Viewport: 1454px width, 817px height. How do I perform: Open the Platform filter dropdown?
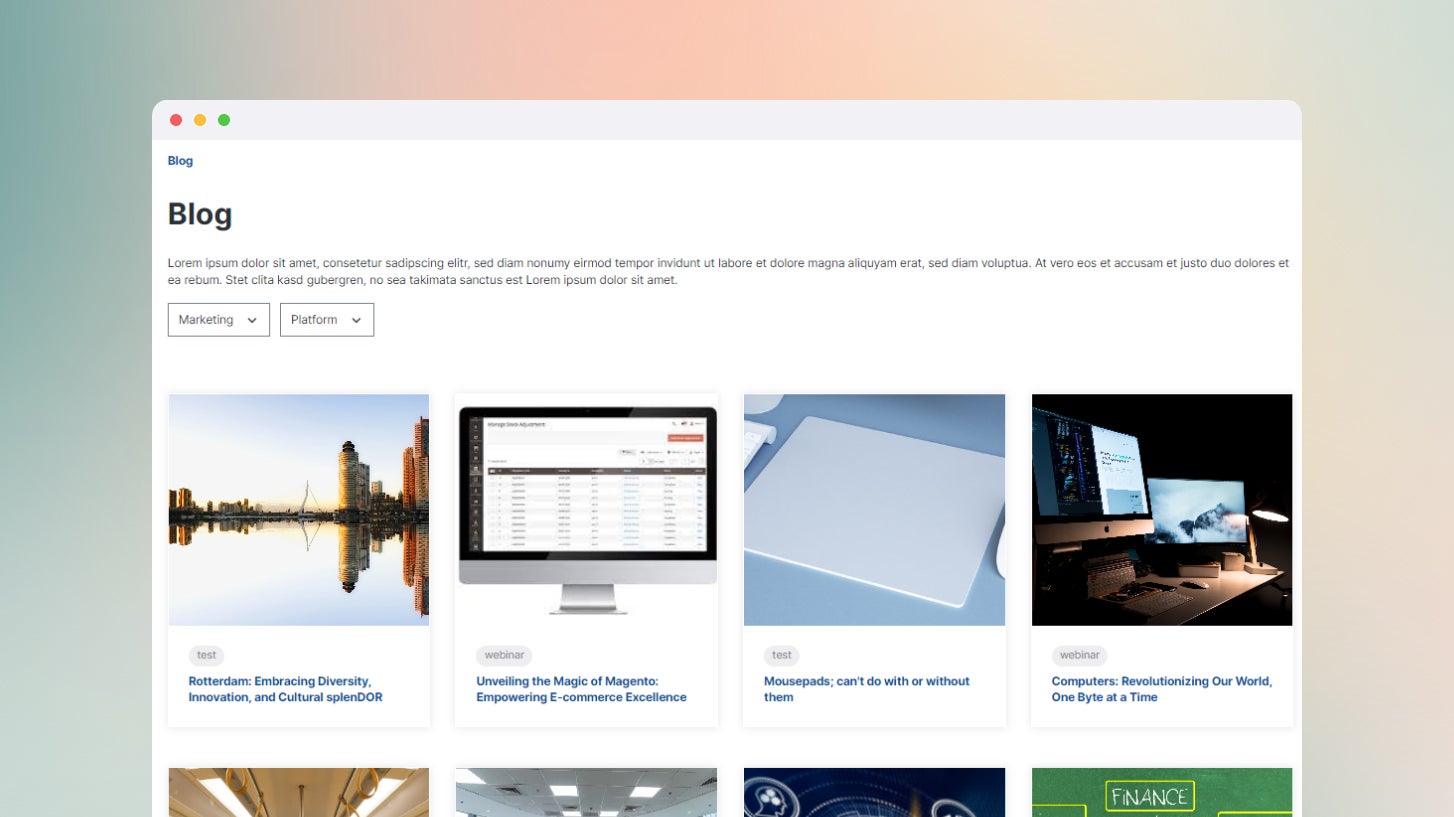[x=327, y=320]
